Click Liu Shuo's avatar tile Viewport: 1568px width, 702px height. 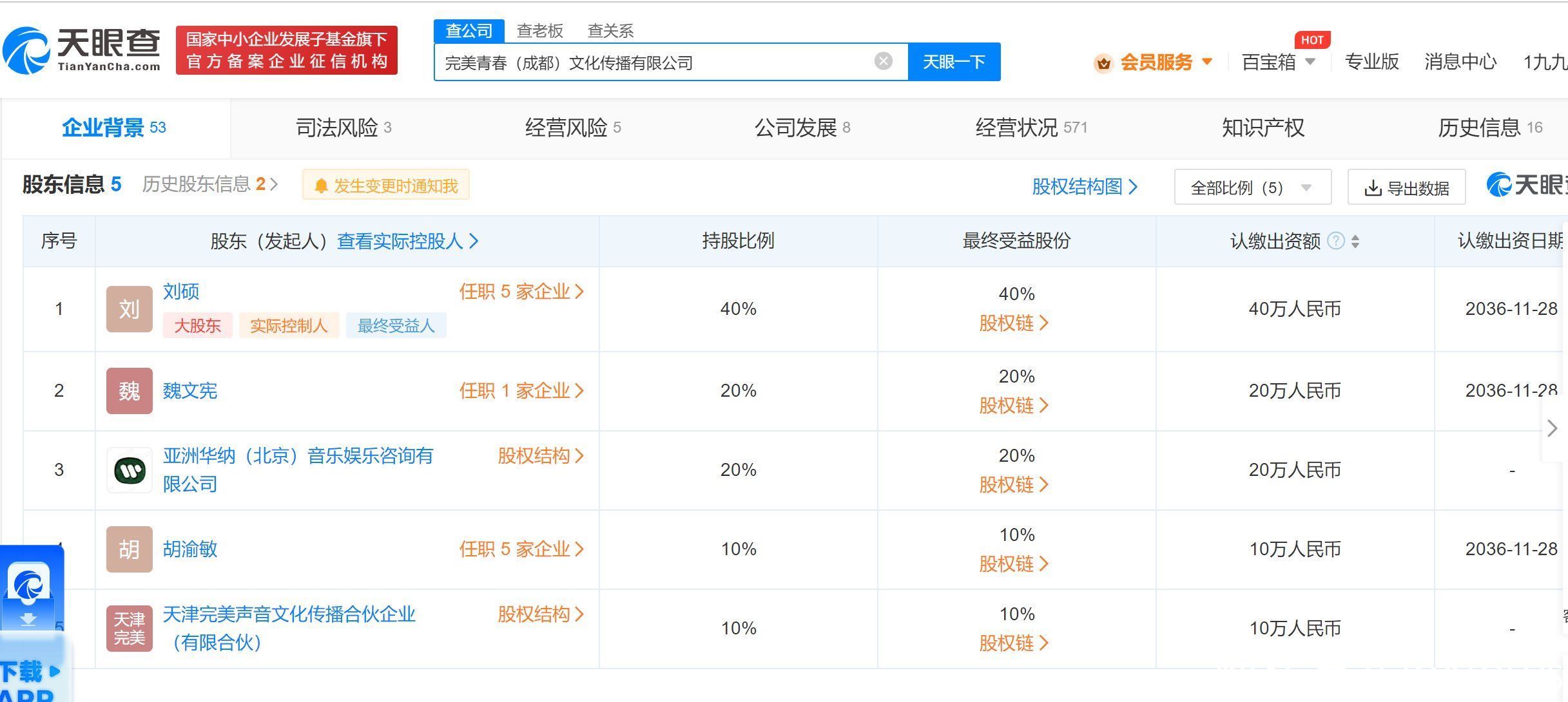[x=130, y=309]
